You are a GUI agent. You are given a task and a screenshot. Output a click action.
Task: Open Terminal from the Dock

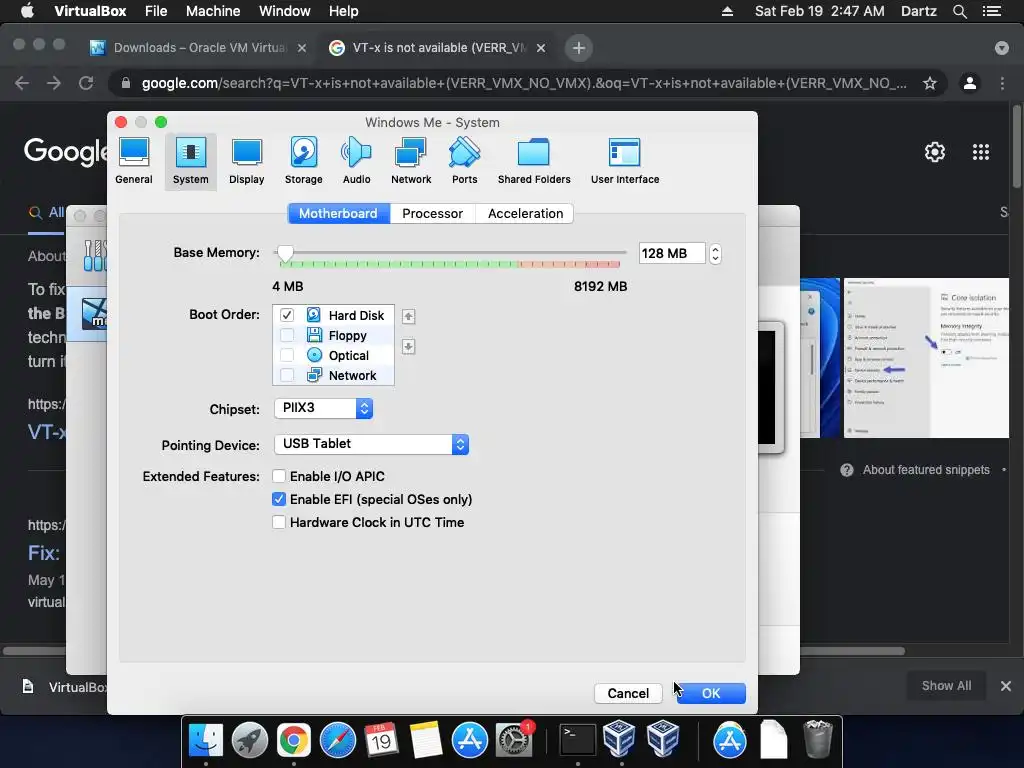577,740
